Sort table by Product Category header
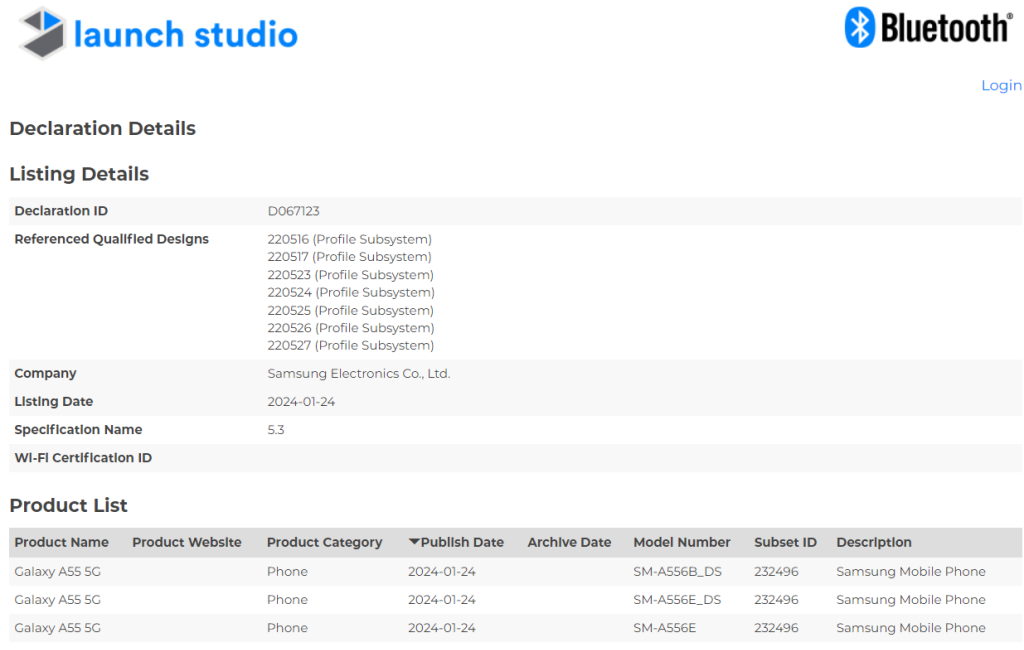The width and height of the screenshot is (1024, 650). click(324, 543)
